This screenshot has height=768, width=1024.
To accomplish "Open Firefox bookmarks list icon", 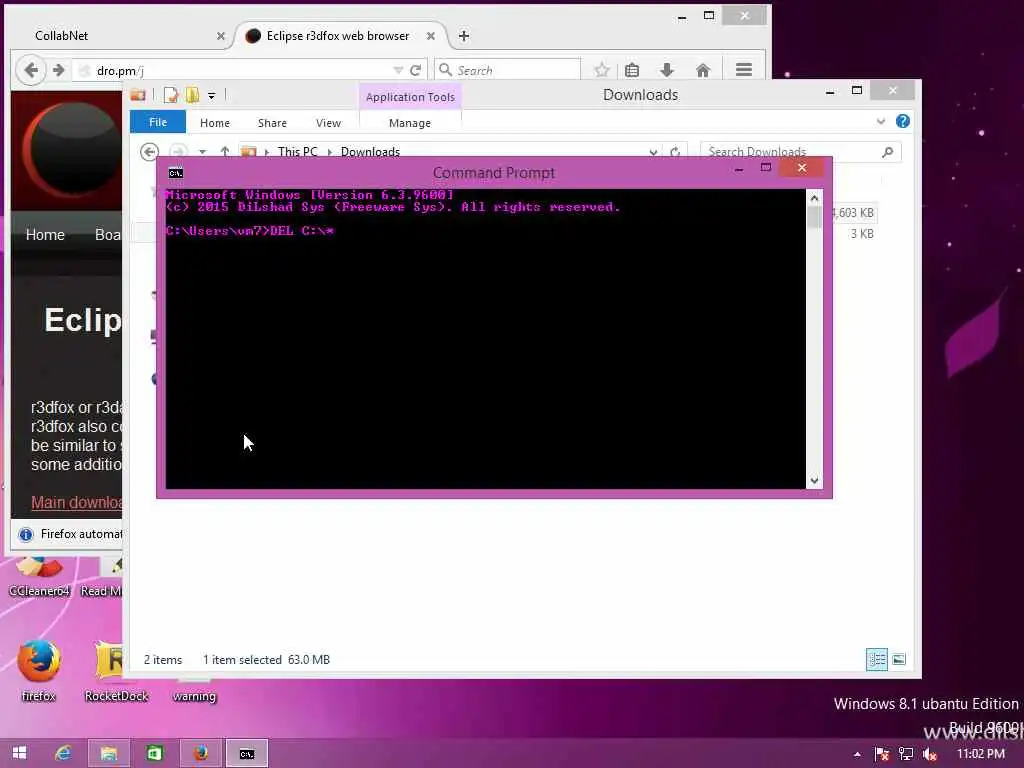I will click(x=632, y=70).
